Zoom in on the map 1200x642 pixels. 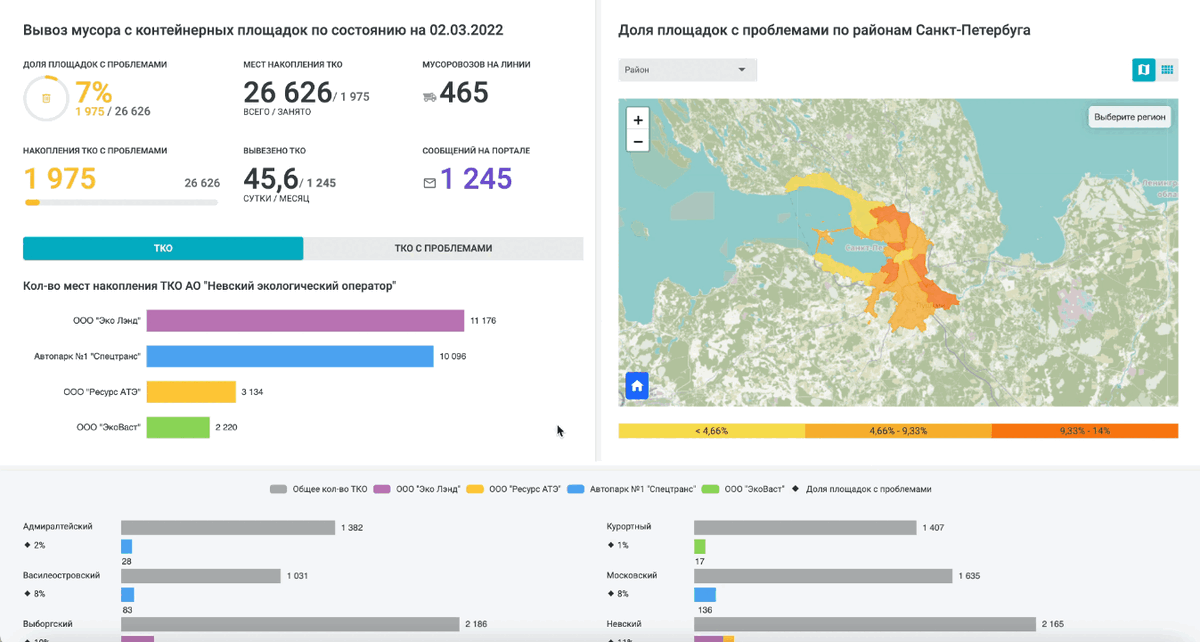click(x=638, y=119)
